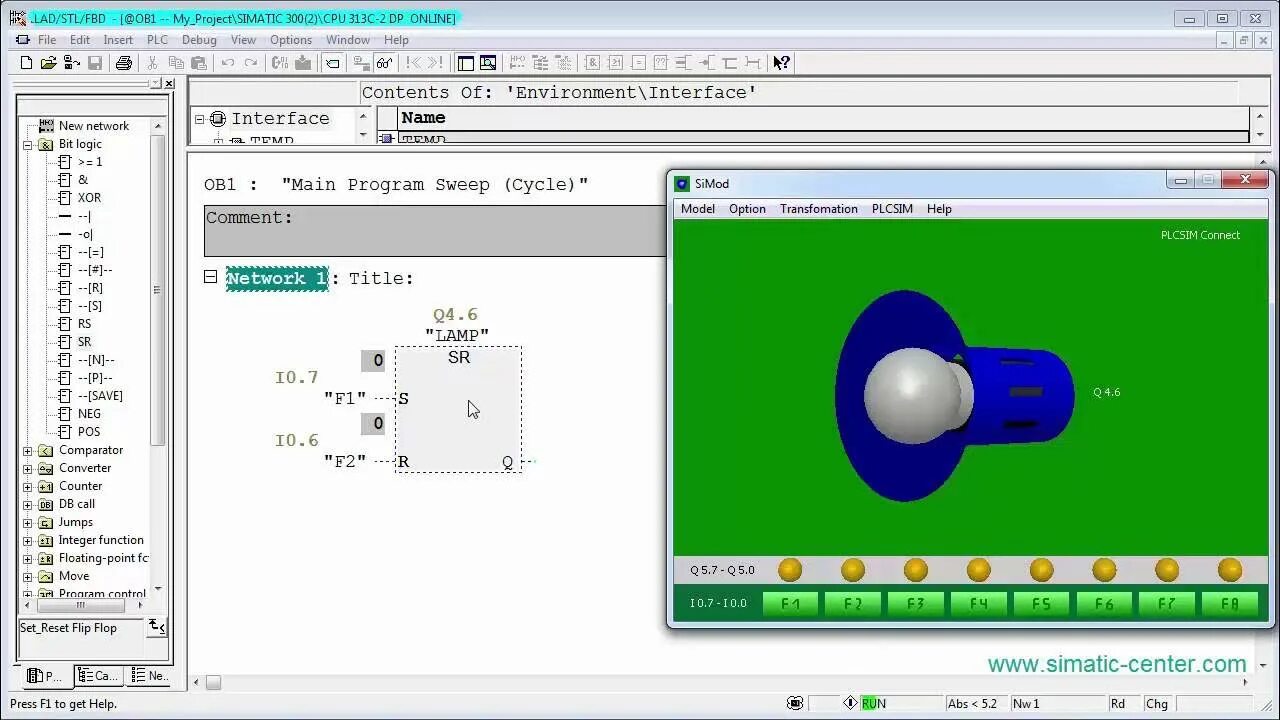Screen dimensions: 1280x720
Task: Click the New file toolbar icon
Action: [27, 63]
